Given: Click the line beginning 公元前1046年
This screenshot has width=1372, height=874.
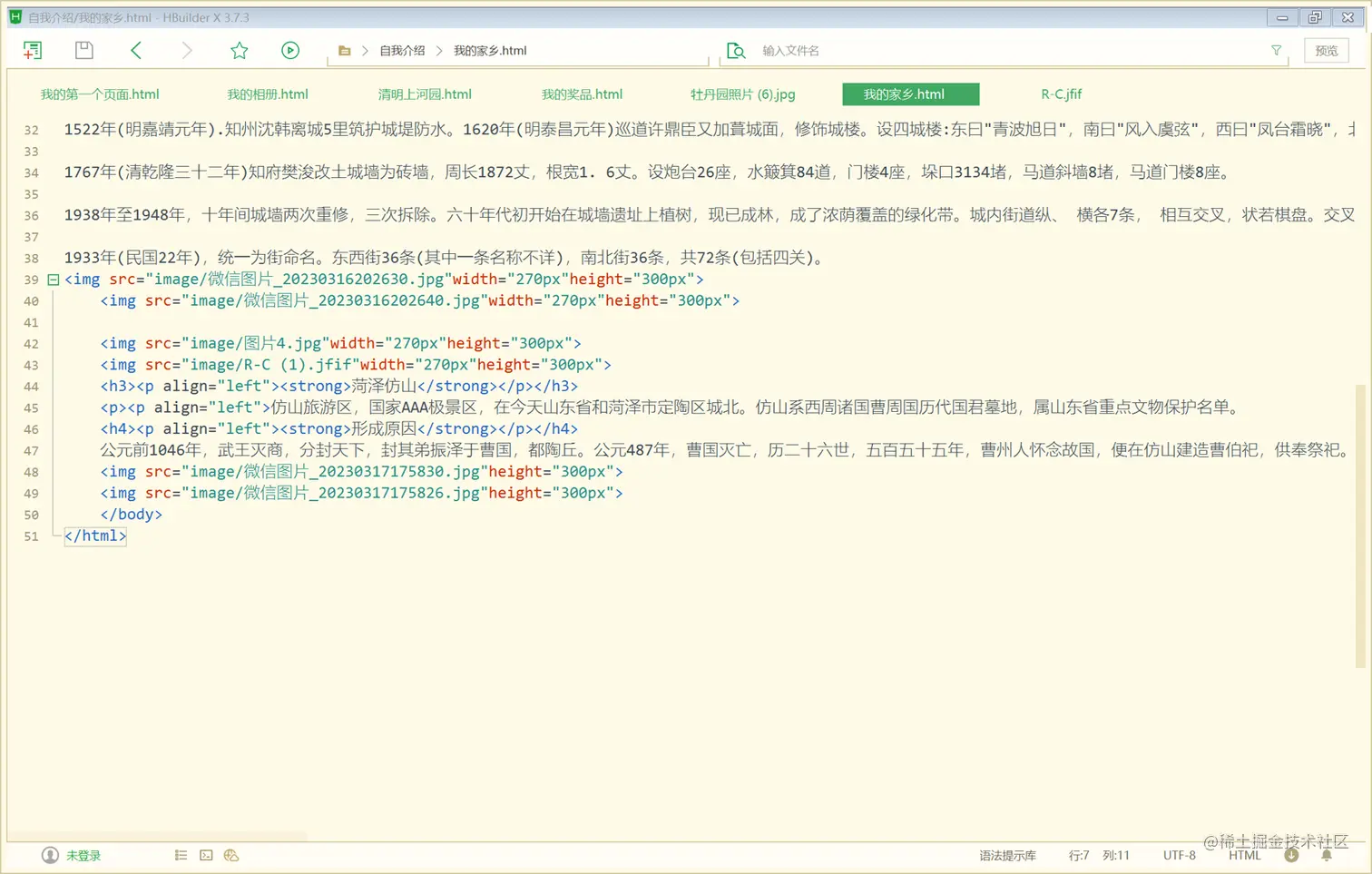Looking at the screenshot, I should click(x=726, y=450).
